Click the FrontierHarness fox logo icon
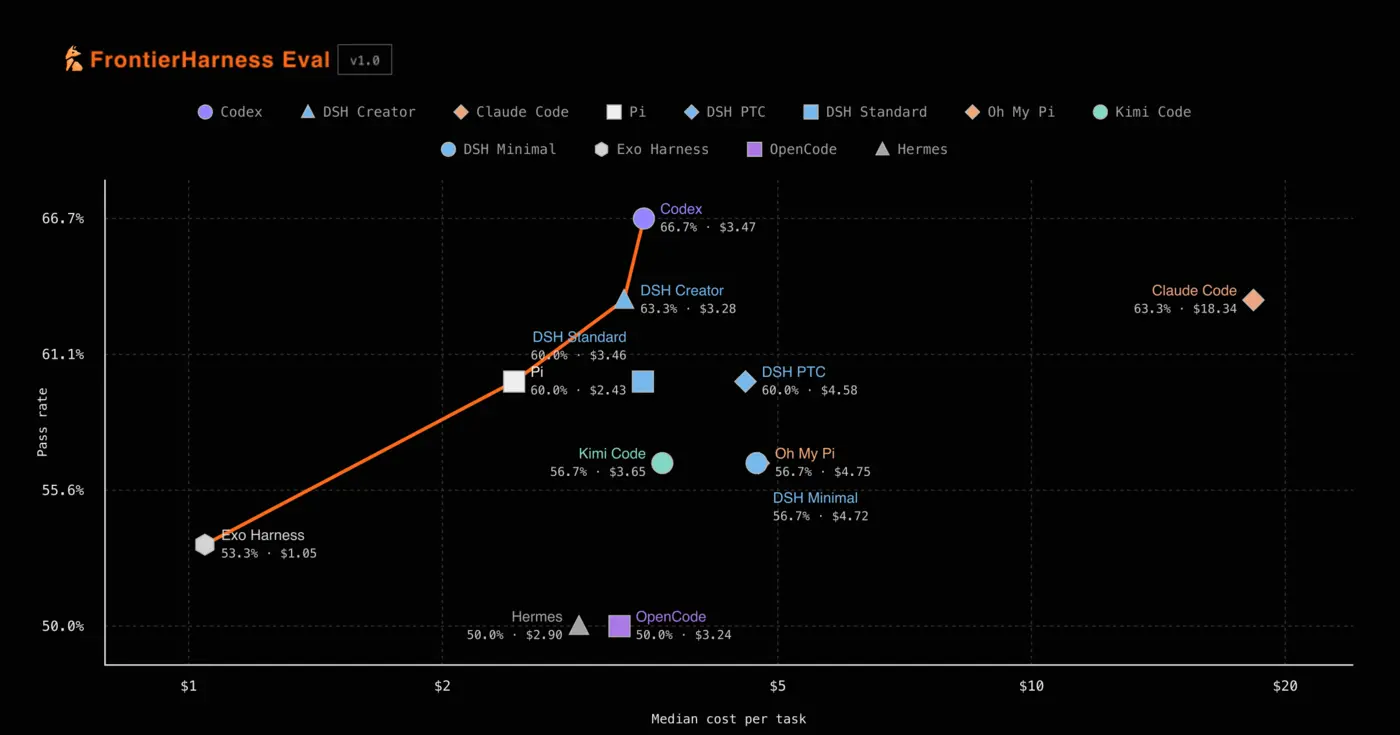The width and height of the screenshot is (1400, 735). point(74,59)
